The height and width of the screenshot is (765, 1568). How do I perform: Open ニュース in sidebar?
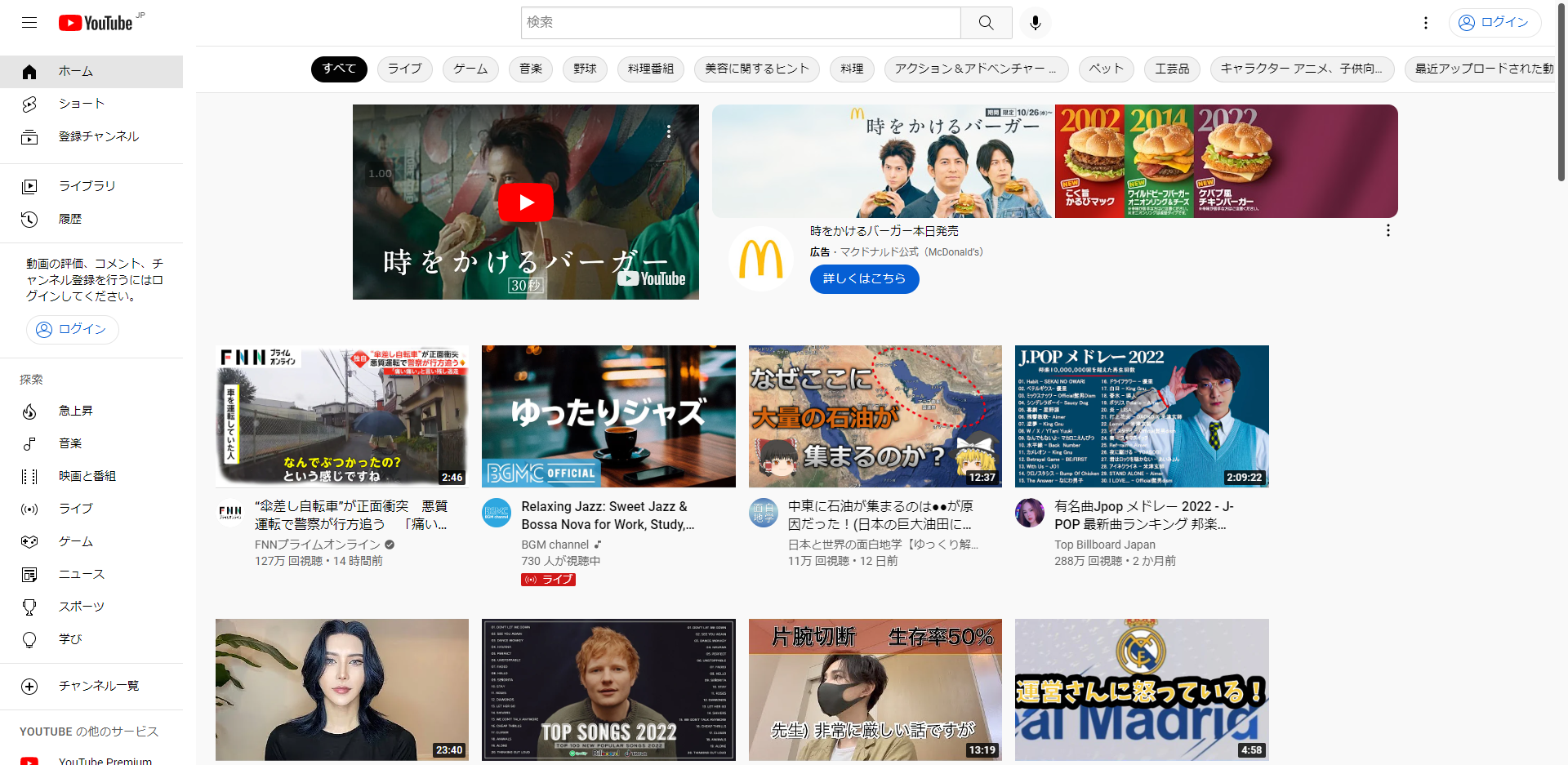click(91, 574)
